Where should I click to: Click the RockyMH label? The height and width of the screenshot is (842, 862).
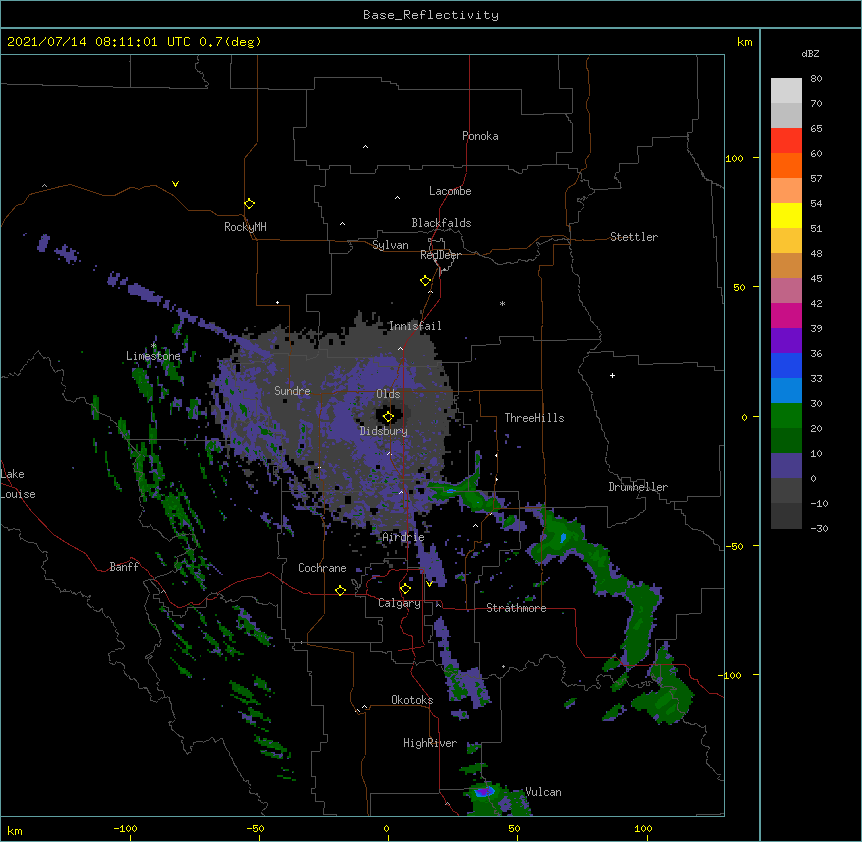[245, 227]
